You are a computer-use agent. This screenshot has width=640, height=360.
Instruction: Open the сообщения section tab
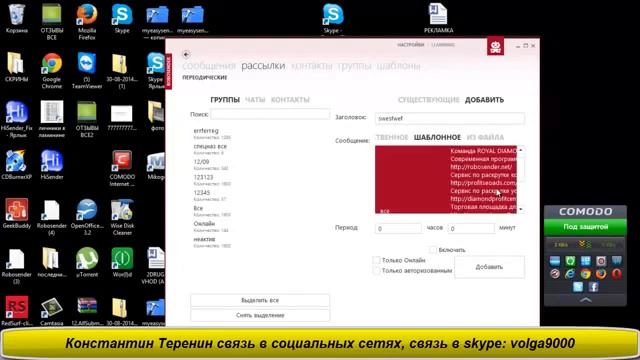(x=209, y=66)
